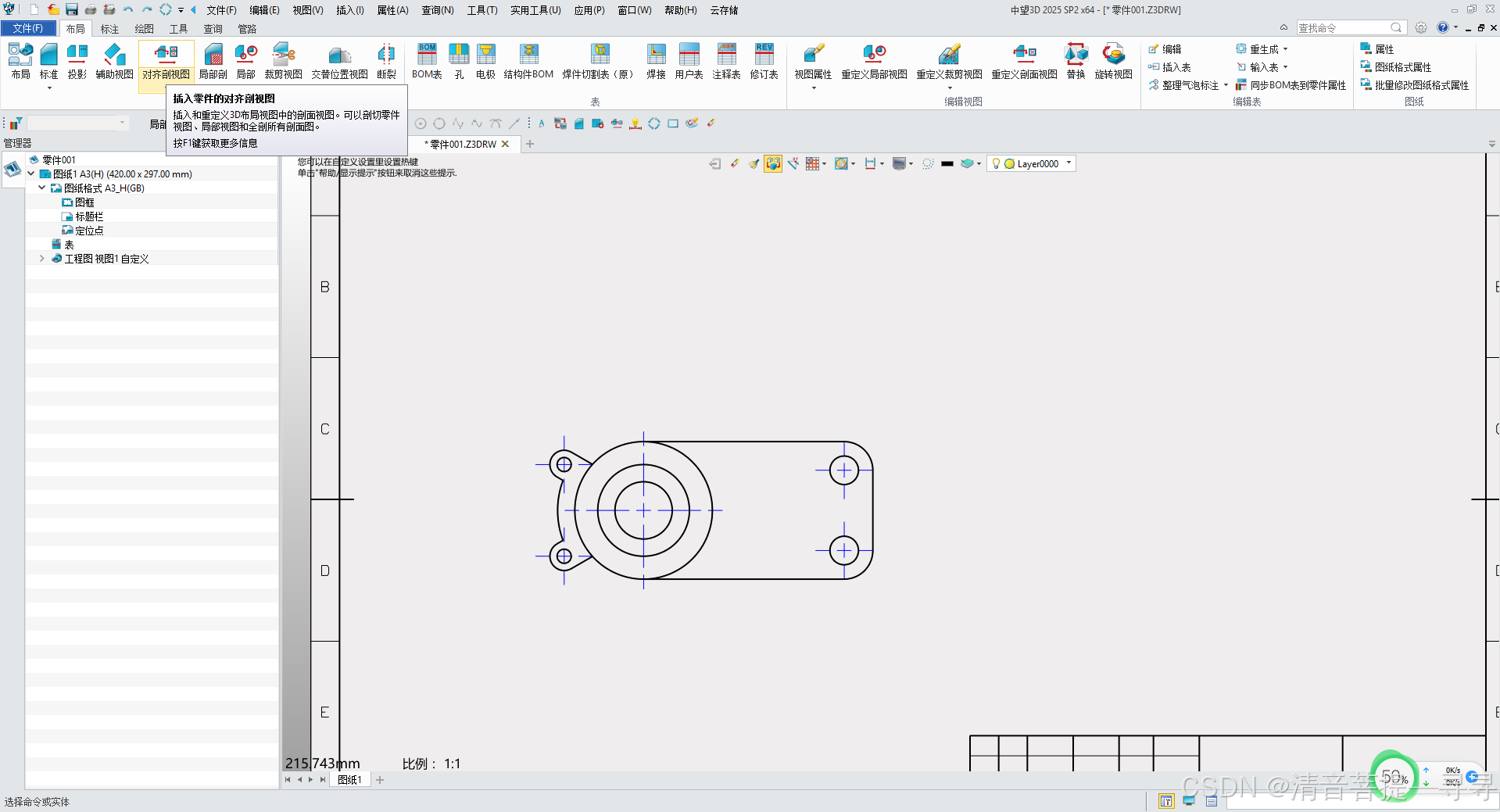
Task: Open the 输入表 dropdown arrow
Action: (1286, 67)
